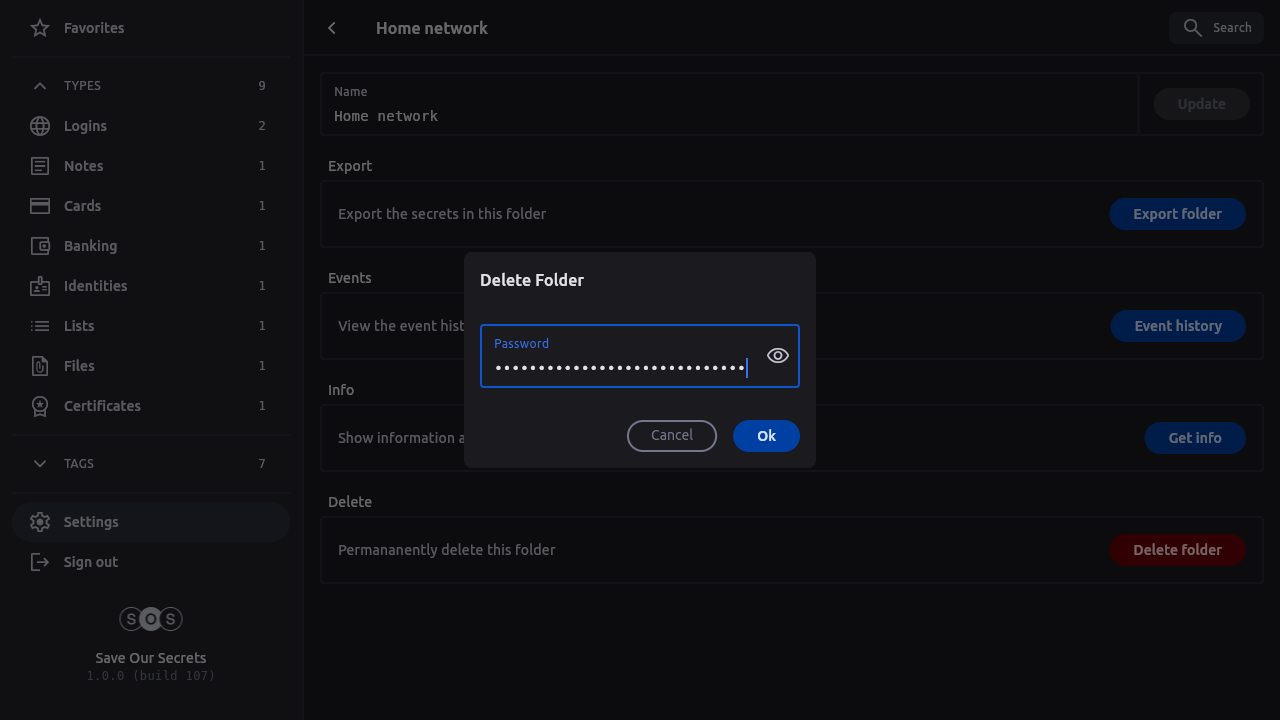The height and width of the screenshot is (720, 1280).
Task: Click the Favorites star icon
Action: [40, 28]
